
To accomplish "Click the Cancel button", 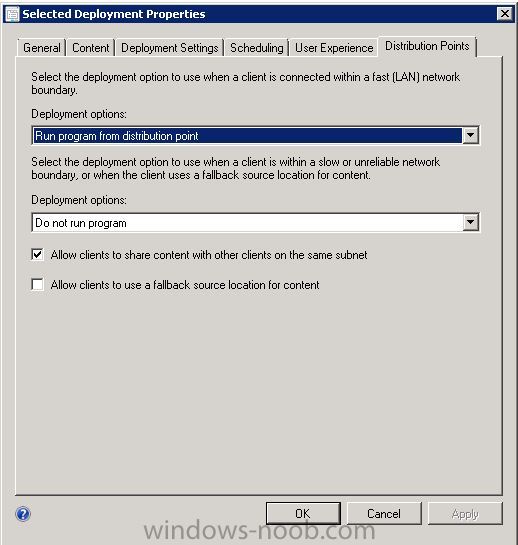I will click(x=384, y=513).
